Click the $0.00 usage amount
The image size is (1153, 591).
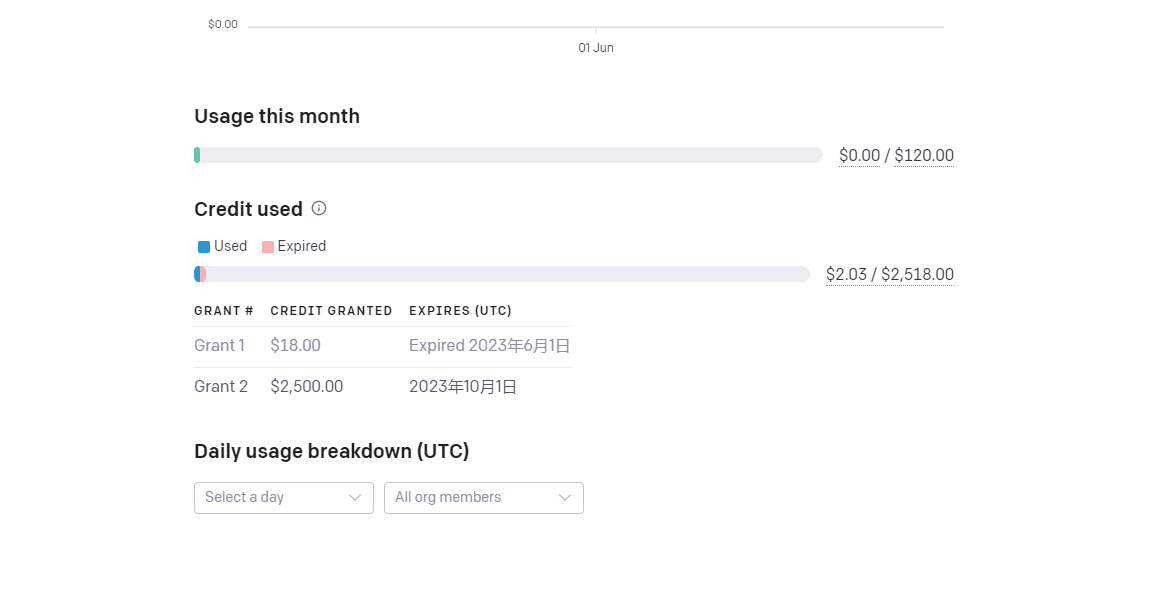pos(859,155)
